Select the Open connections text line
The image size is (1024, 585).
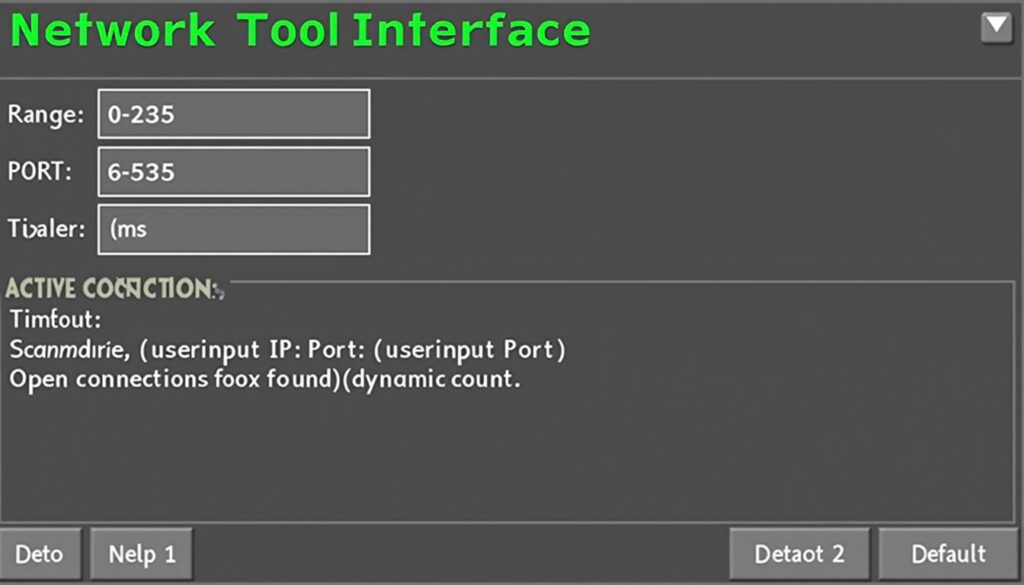(264, 379)
